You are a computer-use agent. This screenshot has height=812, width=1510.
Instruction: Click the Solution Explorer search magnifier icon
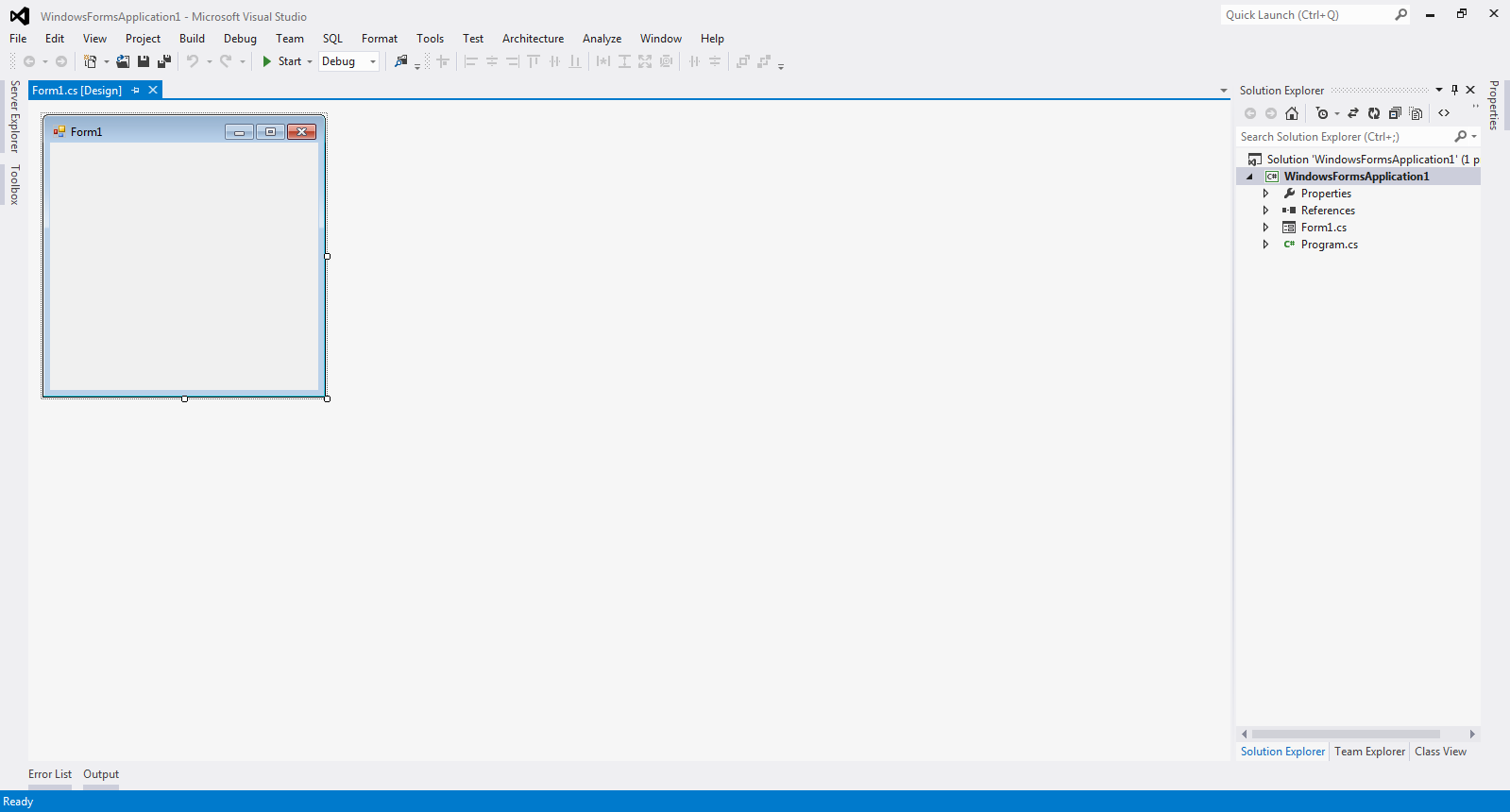tap(1461, 137)
